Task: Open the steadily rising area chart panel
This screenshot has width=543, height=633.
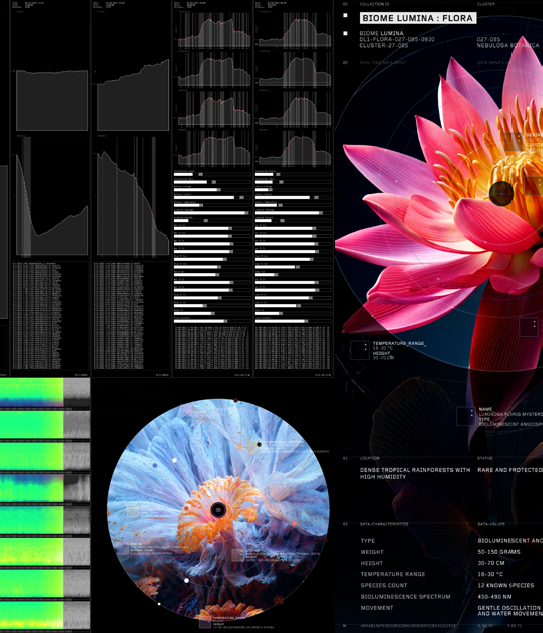Action: point(133,95)
